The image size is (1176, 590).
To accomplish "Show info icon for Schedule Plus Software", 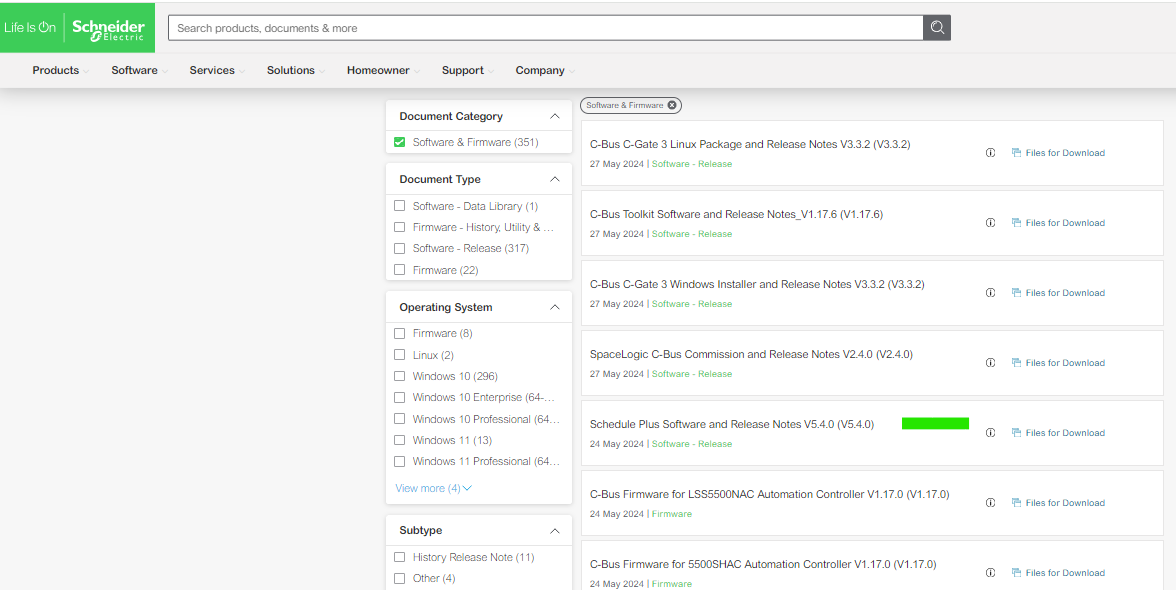I will 990,433.
